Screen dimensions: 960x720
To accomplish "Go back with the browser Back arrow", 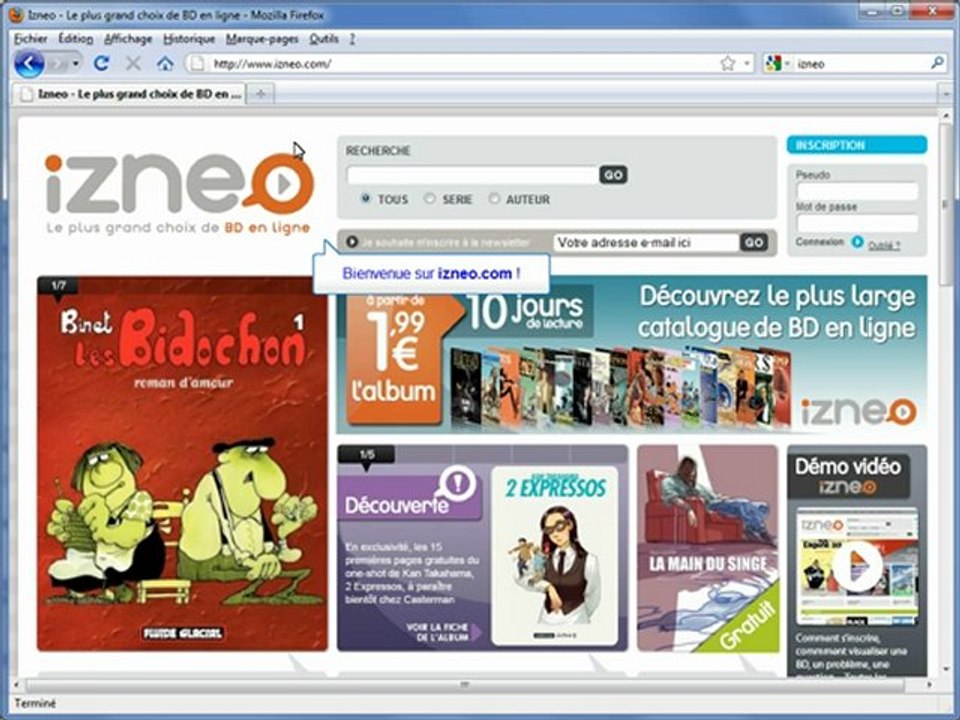I will click(x=29, y=64).
